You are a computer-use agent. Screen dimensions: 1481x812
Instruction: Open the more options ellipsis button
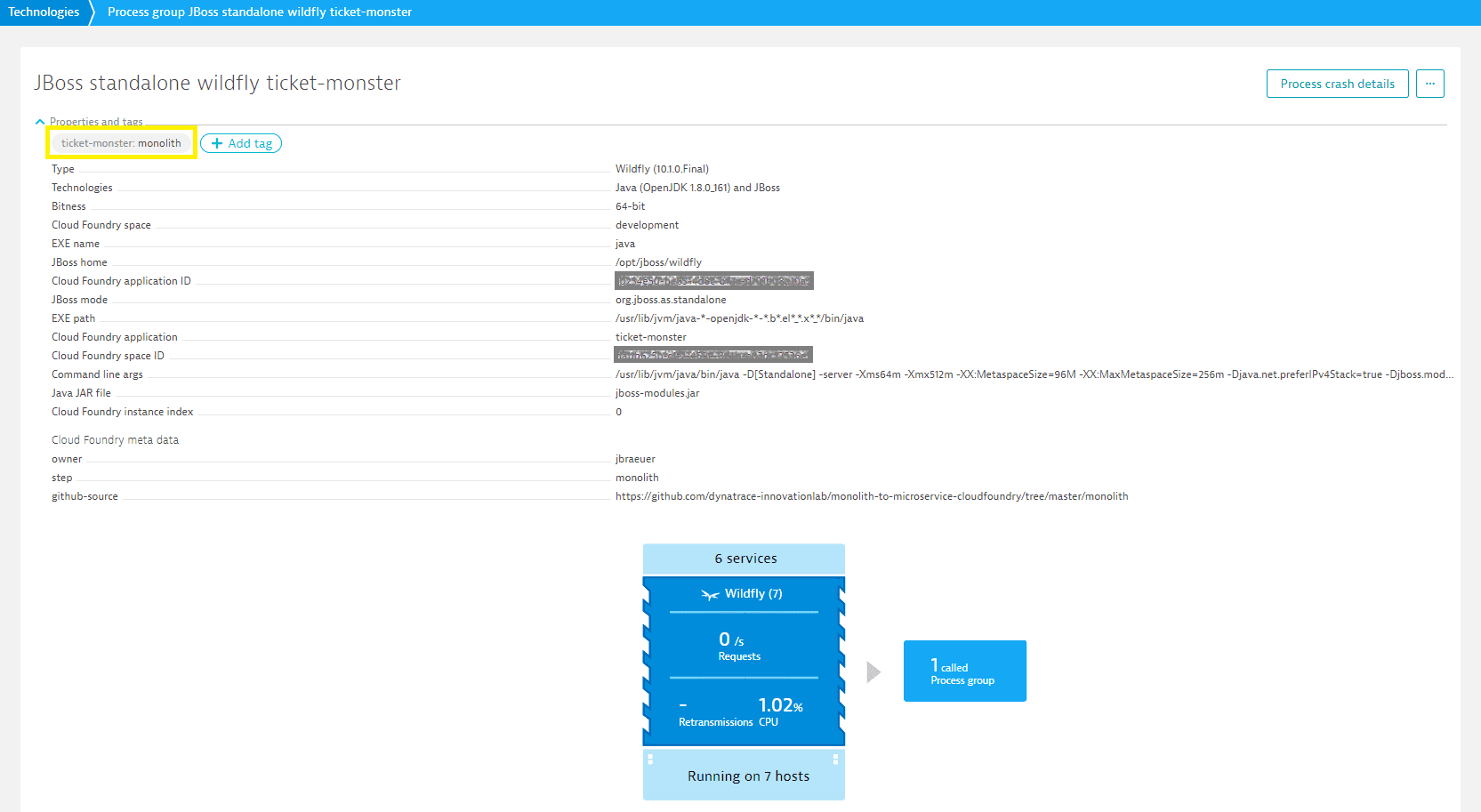pos(1429,84)
